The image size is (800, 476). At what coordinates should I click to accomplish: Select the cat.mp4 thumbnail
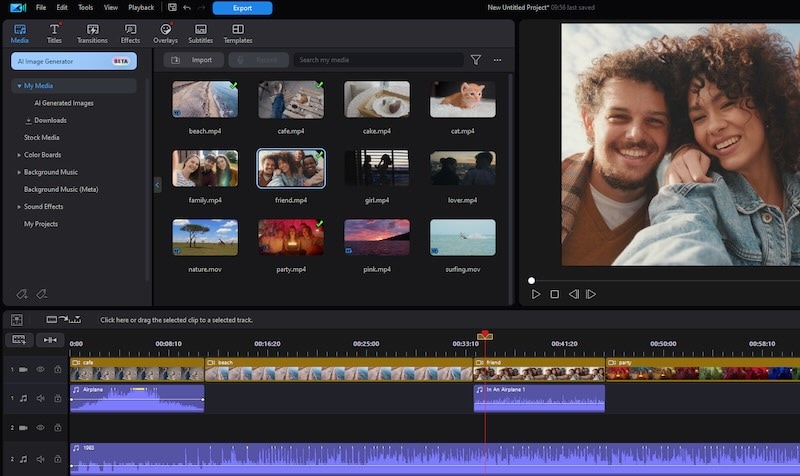click(463, 99)
